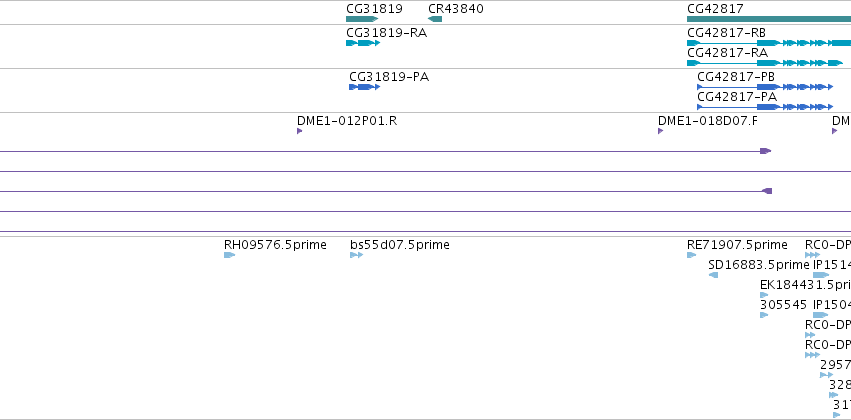Screen dimensions: 851x420
Task: Click the DME1-012P01.R marker arrow
Action: pos(300,131)
